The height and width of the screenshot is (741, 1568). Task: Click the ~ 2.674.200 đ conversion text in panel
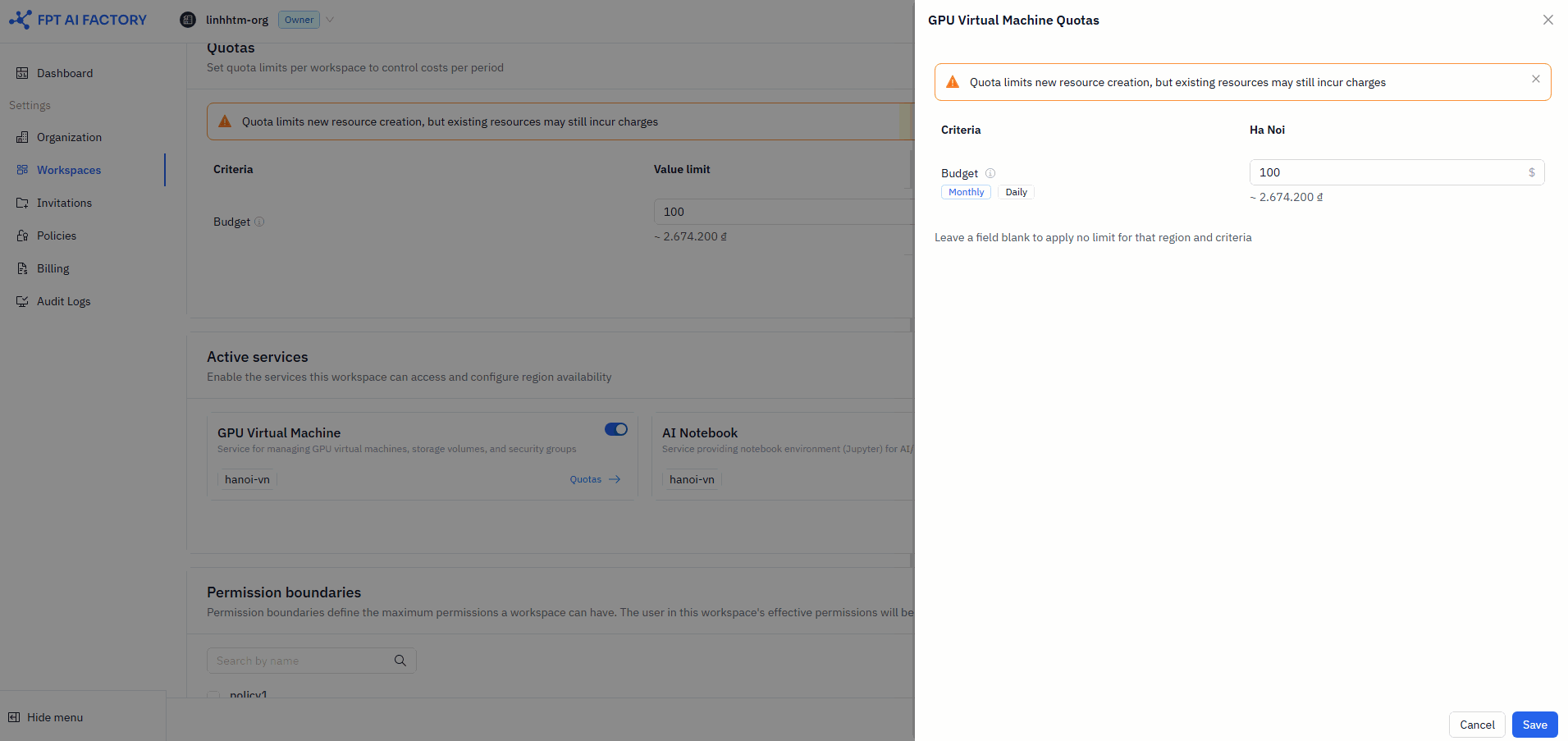click(x=1286, y=197)
